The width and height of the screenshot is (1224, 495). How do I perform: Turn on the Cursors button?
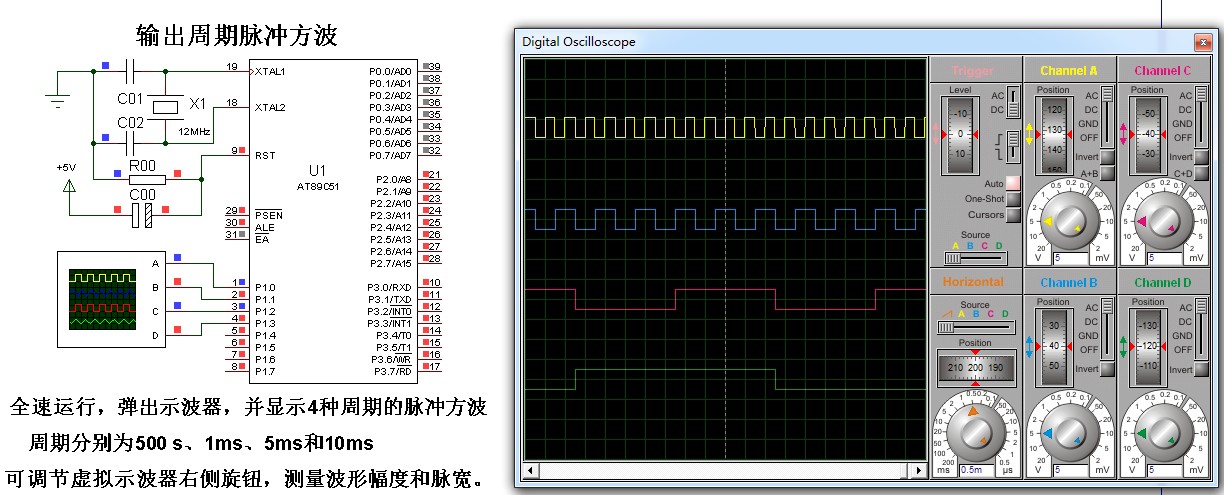click(1013, 215)
